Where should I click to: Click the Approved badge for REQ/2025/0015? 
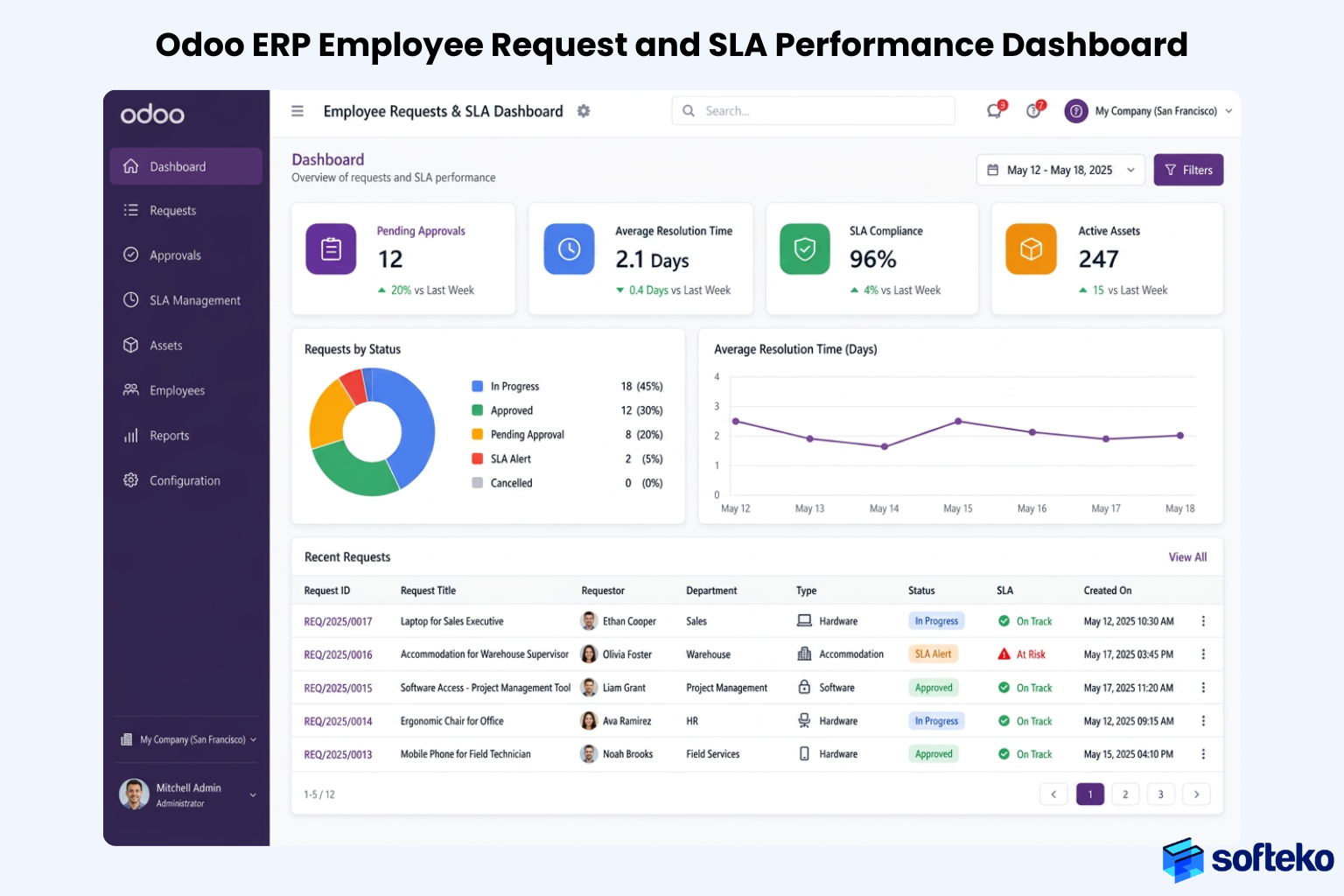point(934,688)
